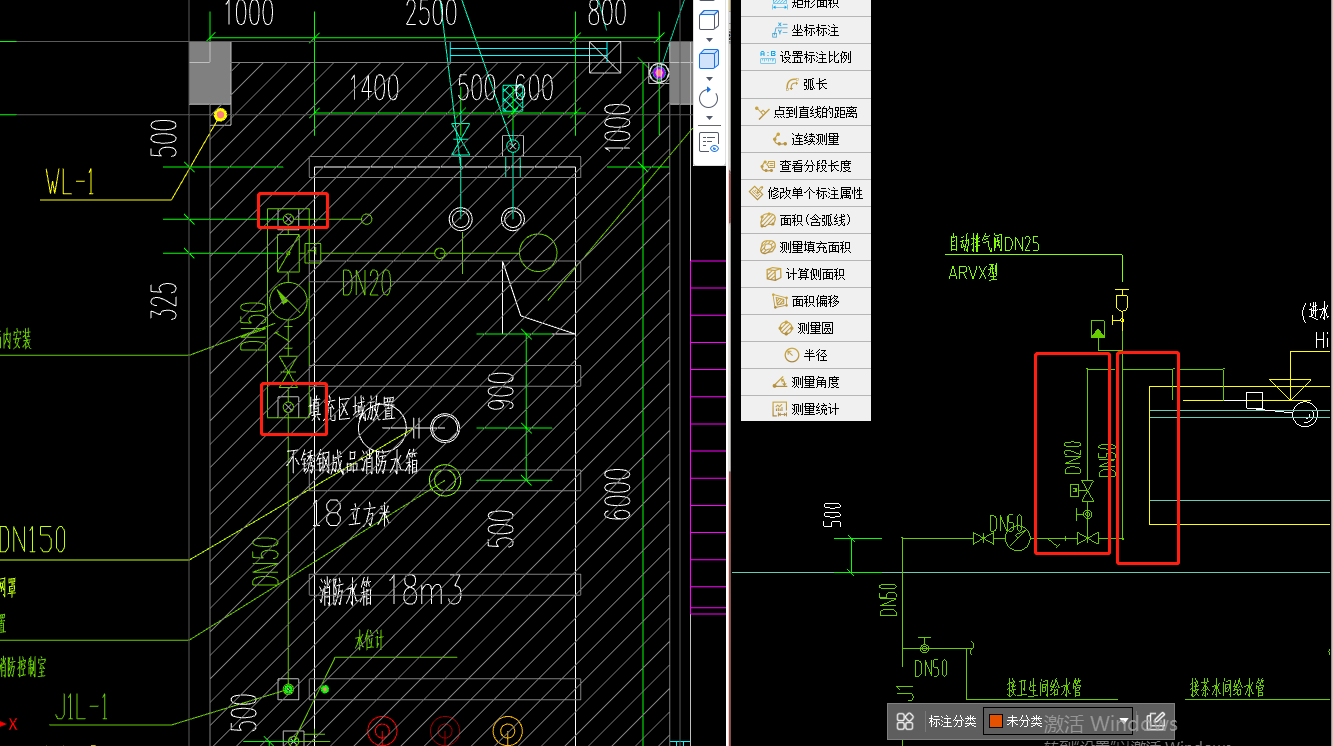
Task: Select the wireframe cube view icon
Action: coord(709,20)
